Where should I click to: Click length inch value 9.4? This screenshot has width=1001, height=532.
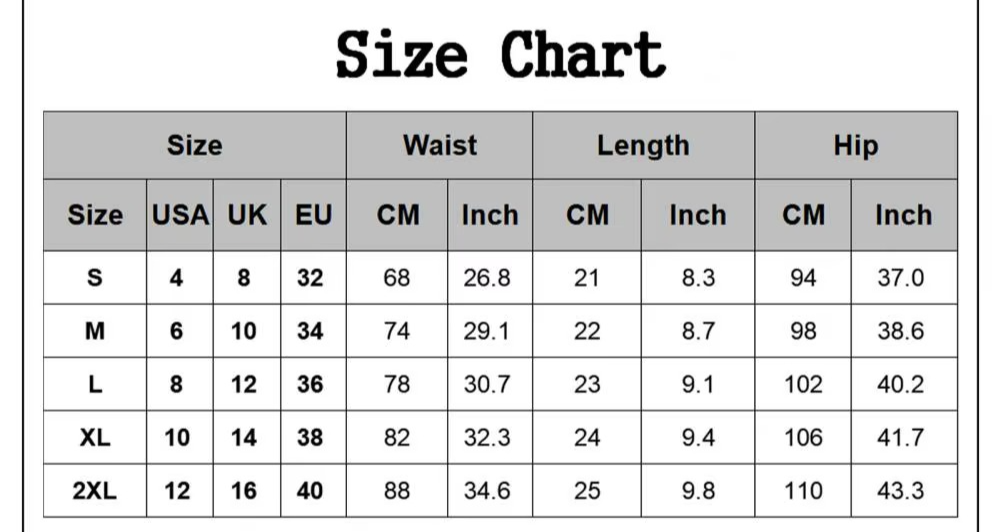(x=698, y=437)
